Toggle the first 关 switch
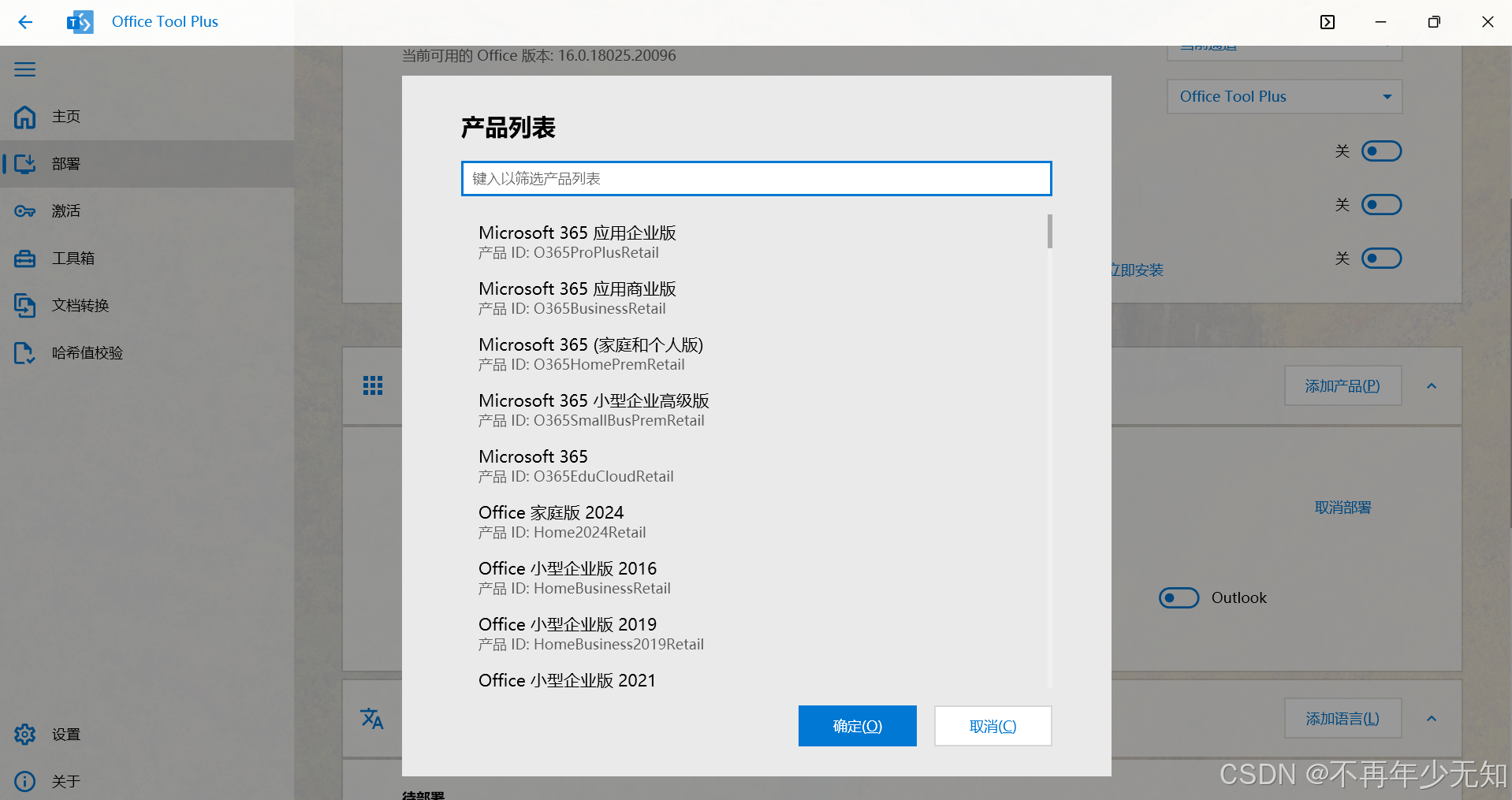The image size is (1512, 800). tap(1382, 151)
